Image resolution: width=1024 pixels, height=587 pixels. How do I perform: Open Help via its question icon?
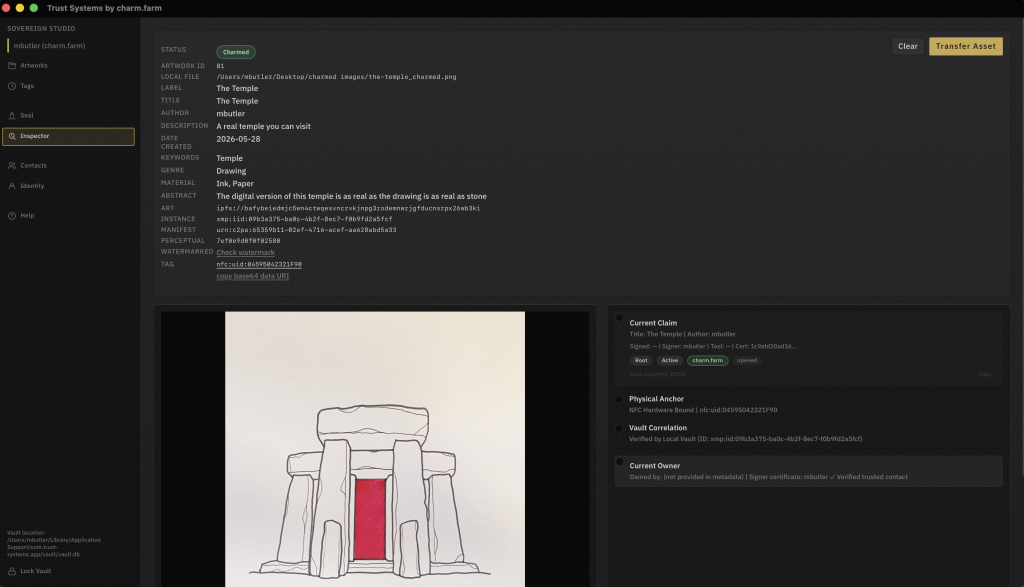click(12, 215)
